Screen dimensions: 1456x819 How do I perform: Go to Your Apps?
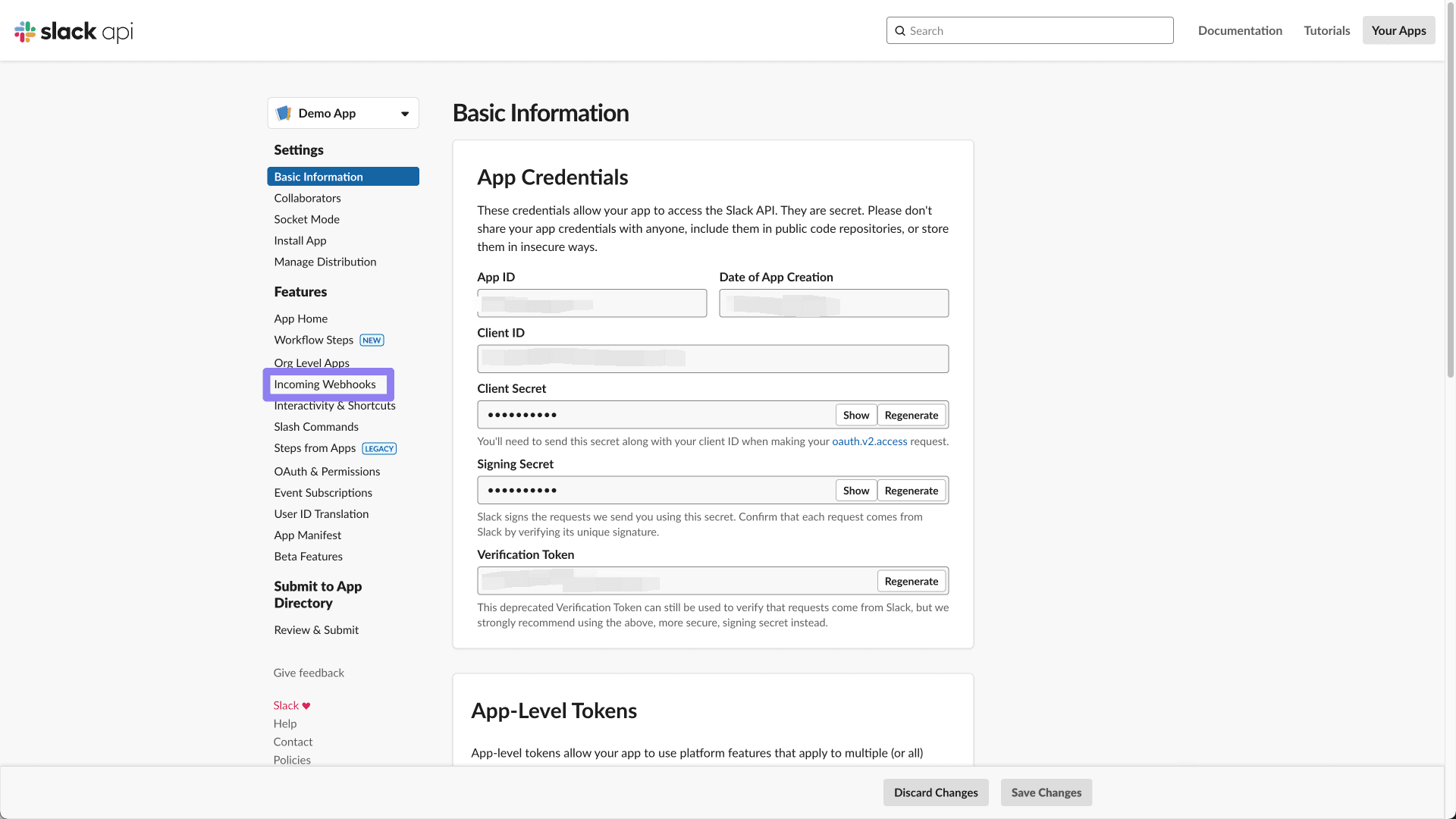click(x=1398, y=30)
